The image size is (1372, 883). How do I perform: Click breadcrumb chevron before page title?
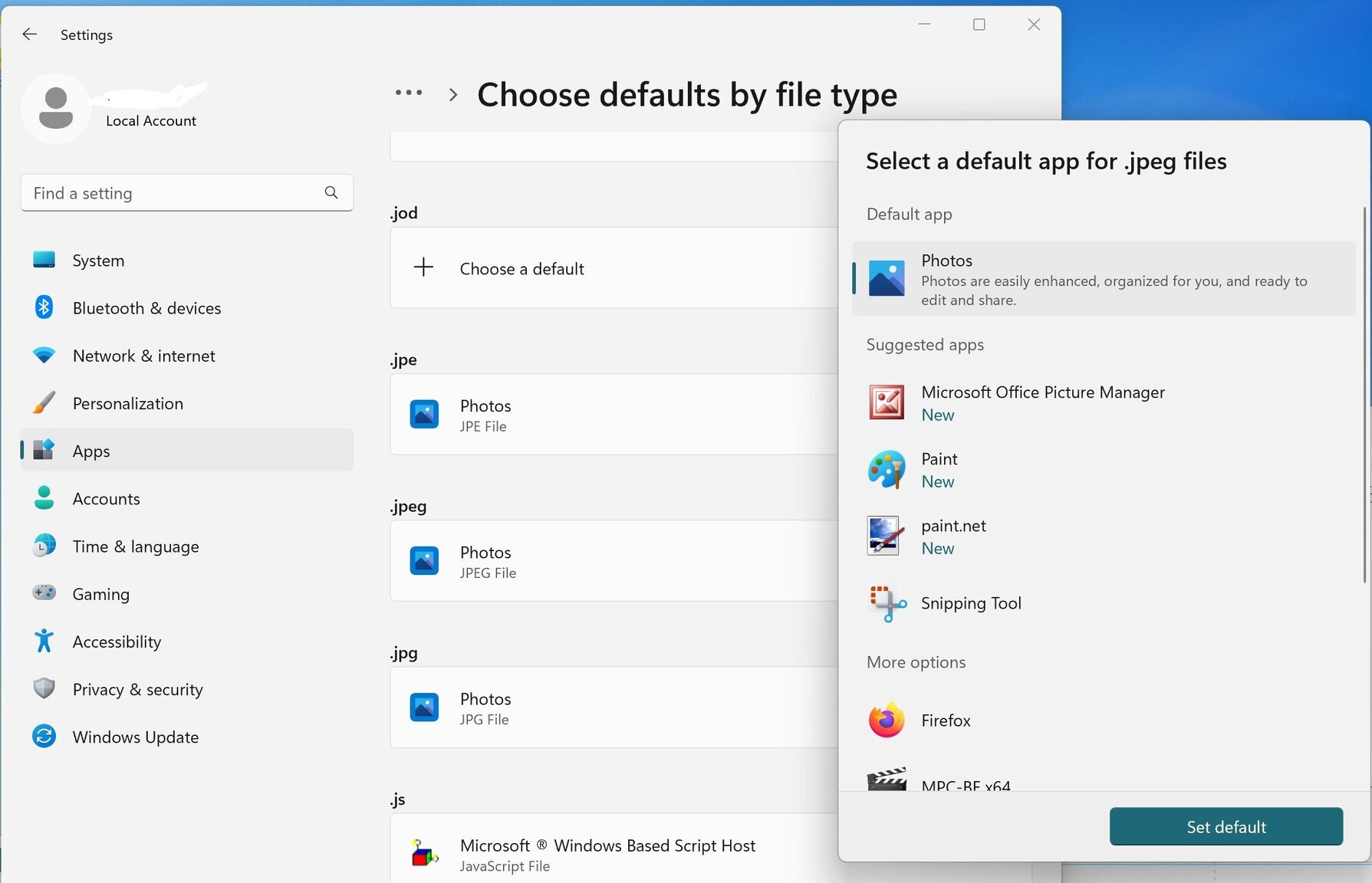(453, 95)
